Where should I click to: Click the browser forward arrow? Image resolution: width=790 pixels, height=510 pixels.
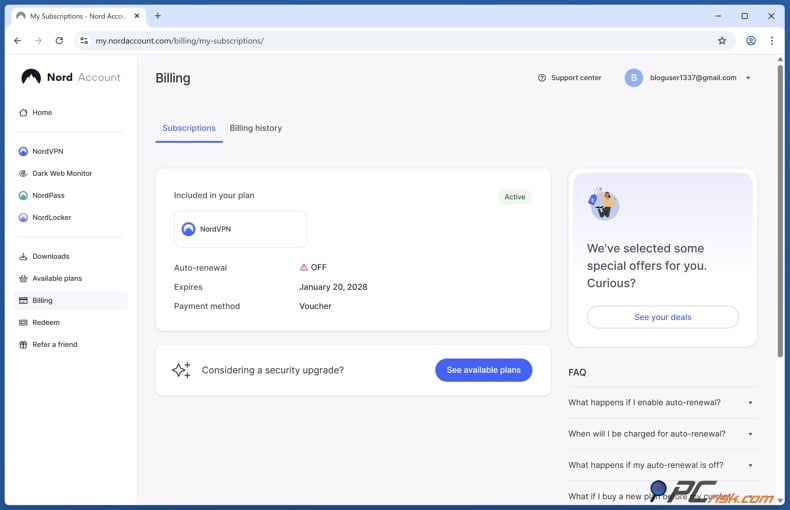(x=38, y=41)
